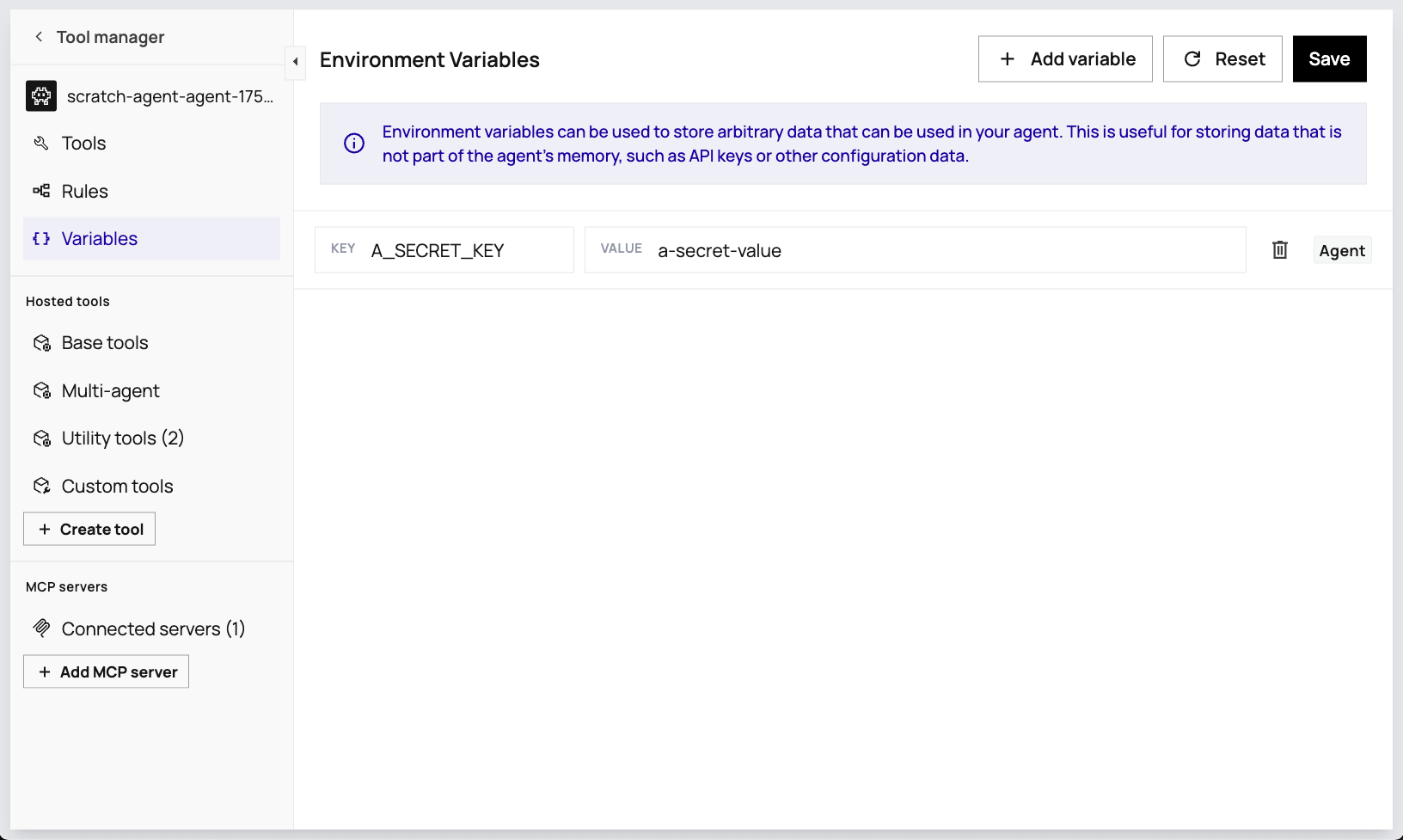The height and width of the screenshot is (840, 1403).
Task: Open the Multi-agent tools section
Action: click(110, 391)
